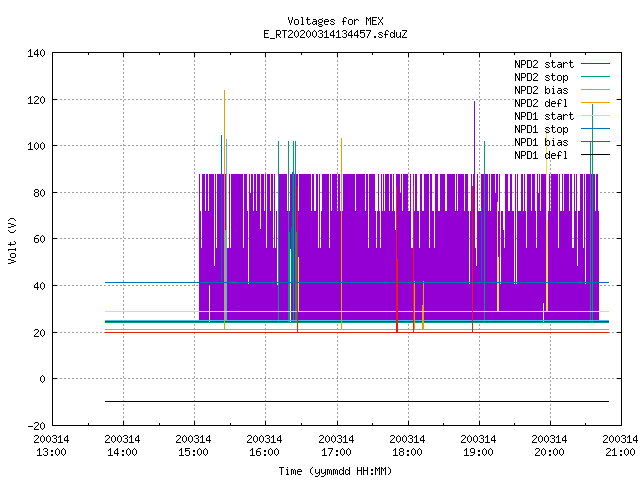
Task: Click the 21:00 x-axis time label
Action: [620, 452]
